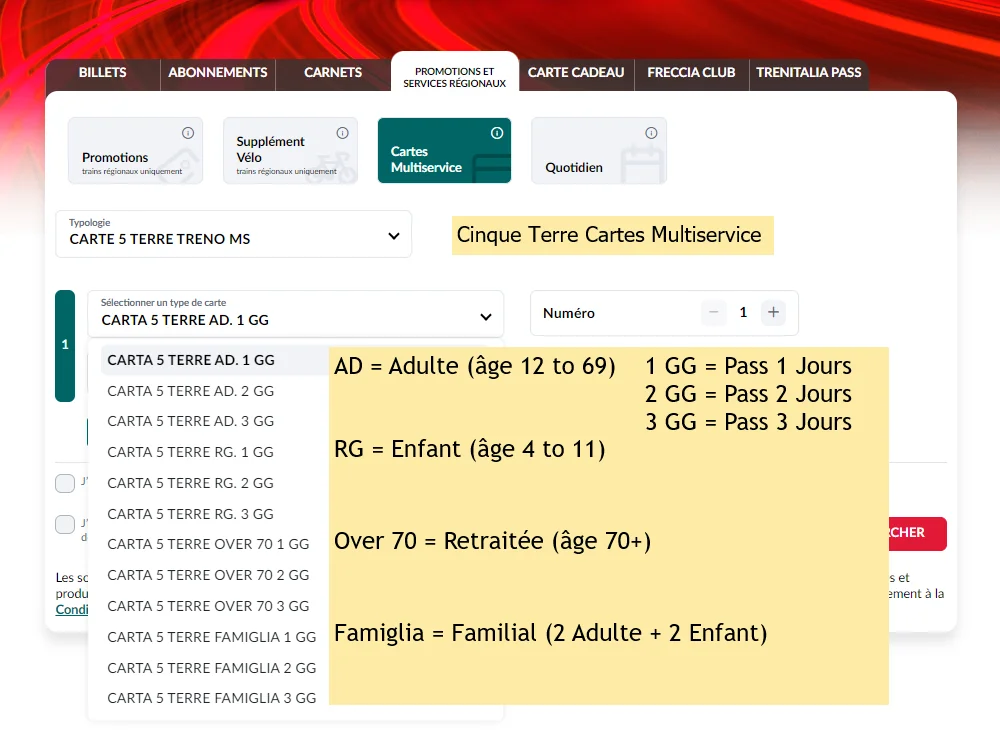Image resolution: width=1000 pixels, height=750 pixels.
Task: Increase Numéro with plus button
Action: (x=773, y=313)
